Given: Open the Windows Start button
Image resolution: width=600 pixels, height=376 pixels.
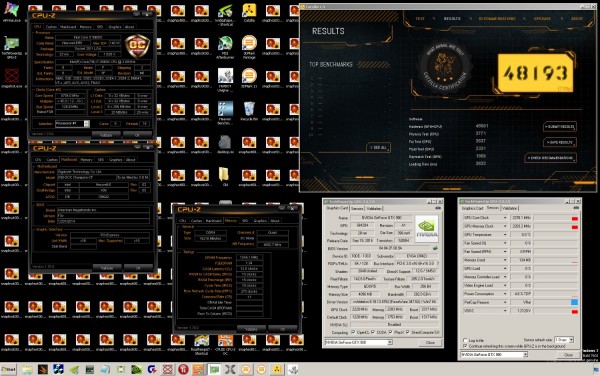Looking at the screenshot, I should (8, 369).
